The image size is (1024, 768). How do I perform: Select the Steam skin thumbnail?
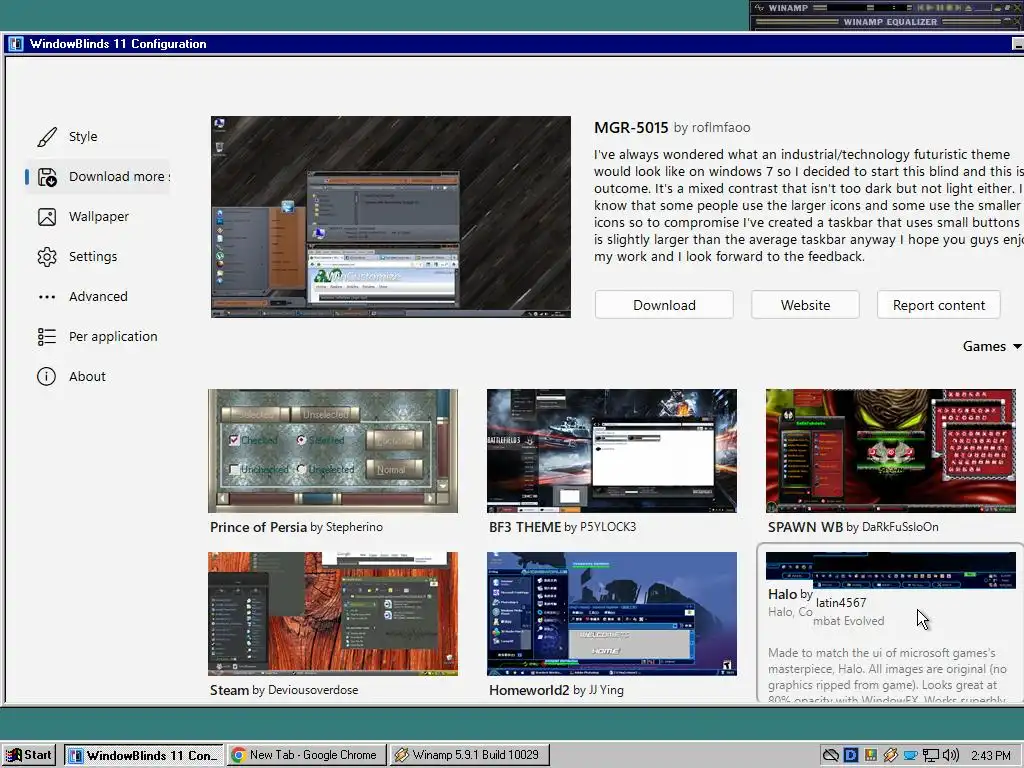333,614
